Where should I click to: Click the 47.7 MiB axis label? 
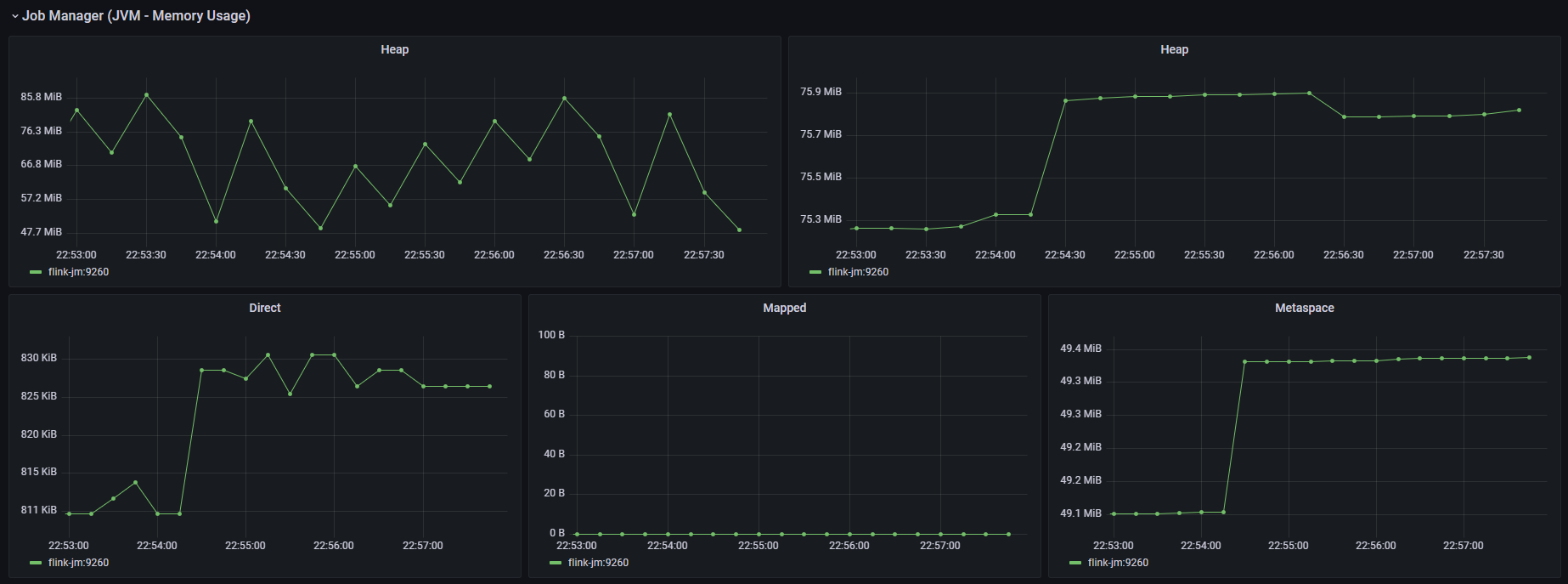click(x=42, y=232)
